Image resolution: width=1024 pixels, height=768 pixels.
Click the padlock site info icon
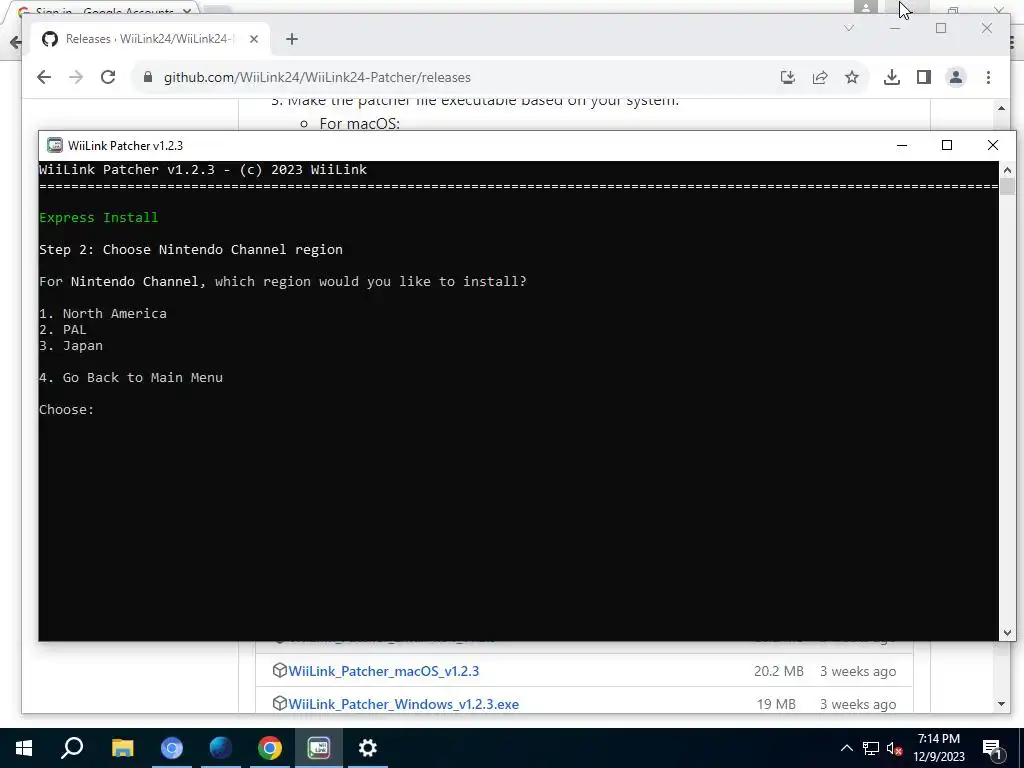(x=148, y=77)
